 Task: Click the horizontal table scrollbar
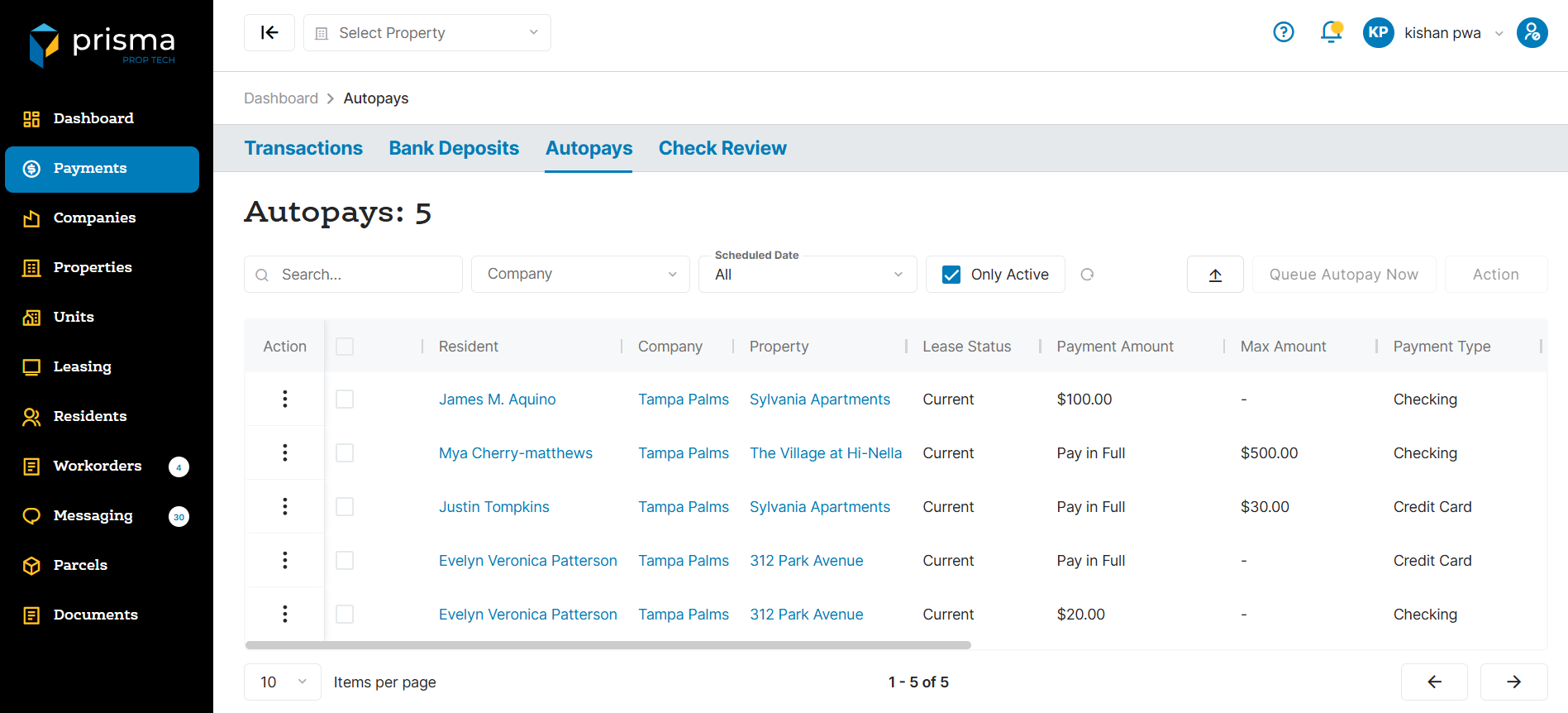point(608,645)
